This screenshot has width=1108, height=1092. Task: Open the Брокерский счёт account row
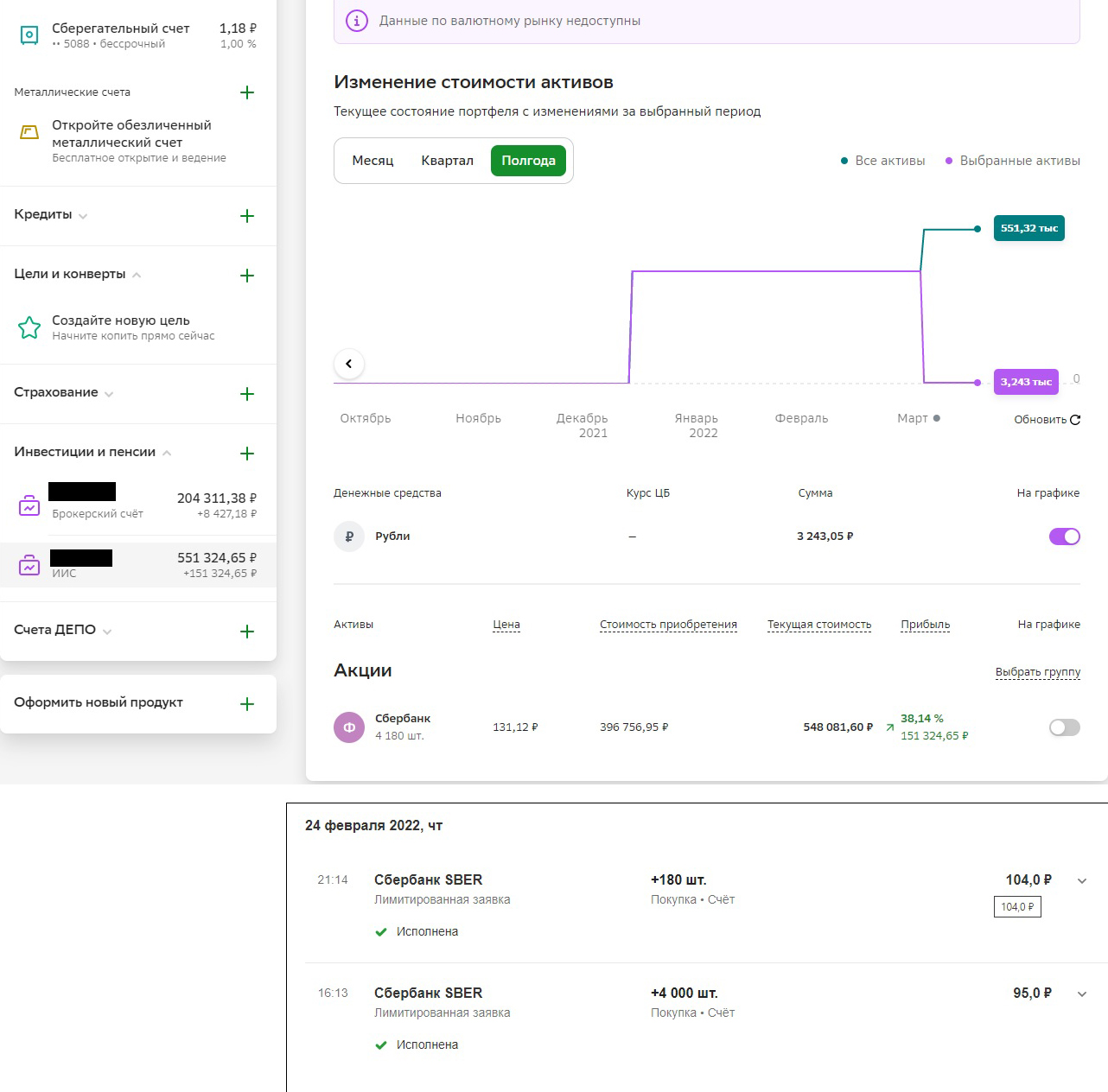138,505
